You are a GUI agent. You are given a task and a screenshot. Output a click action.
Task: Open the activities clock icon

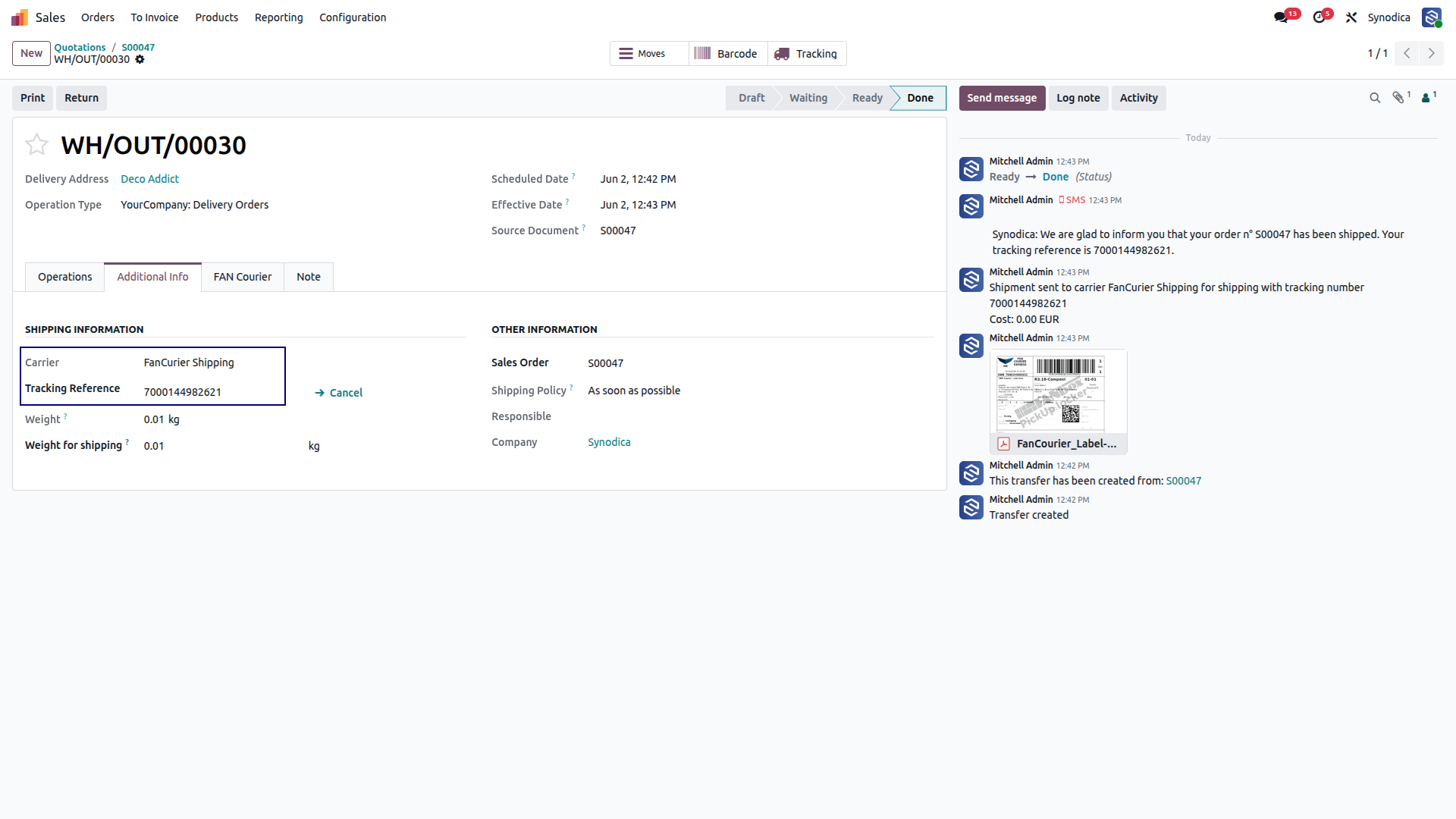[x=1319, y=17]
